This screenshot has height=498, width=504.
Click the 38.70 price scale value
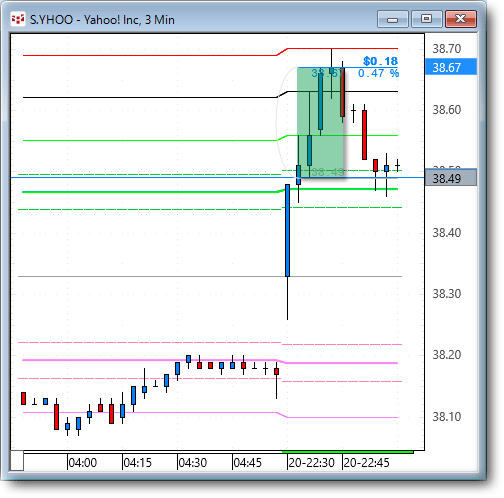point(447,49)
